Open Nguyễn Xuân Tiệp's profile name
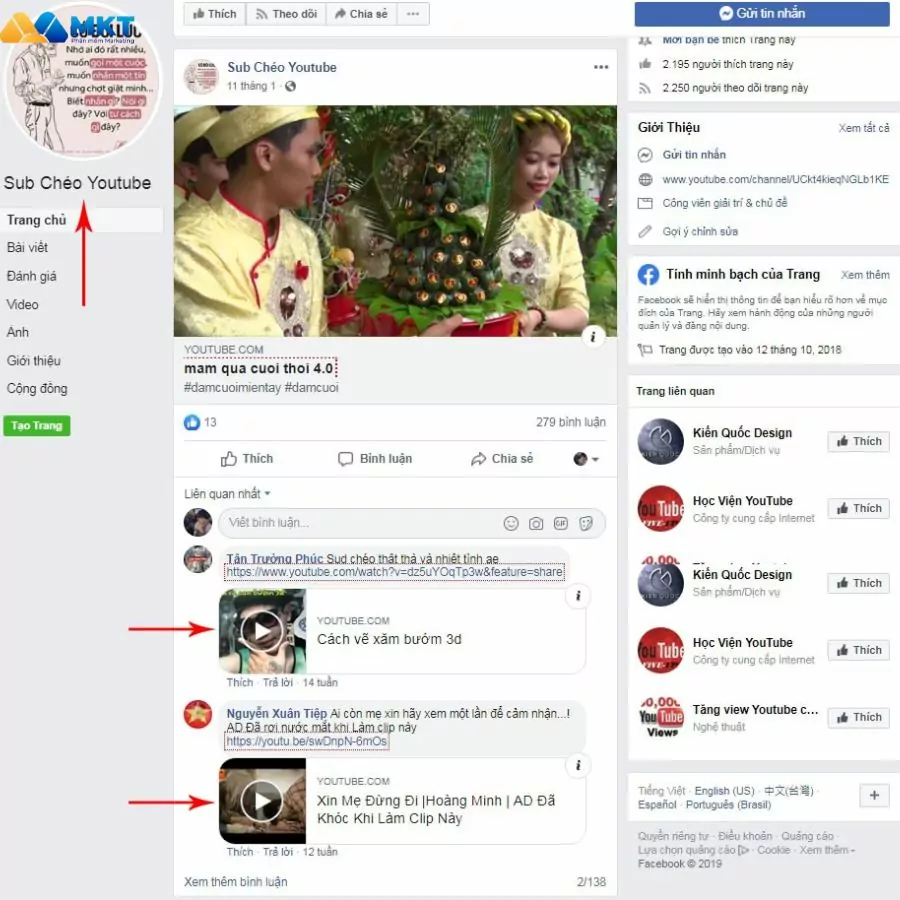The image size is (900, 900). coord(277,713)
